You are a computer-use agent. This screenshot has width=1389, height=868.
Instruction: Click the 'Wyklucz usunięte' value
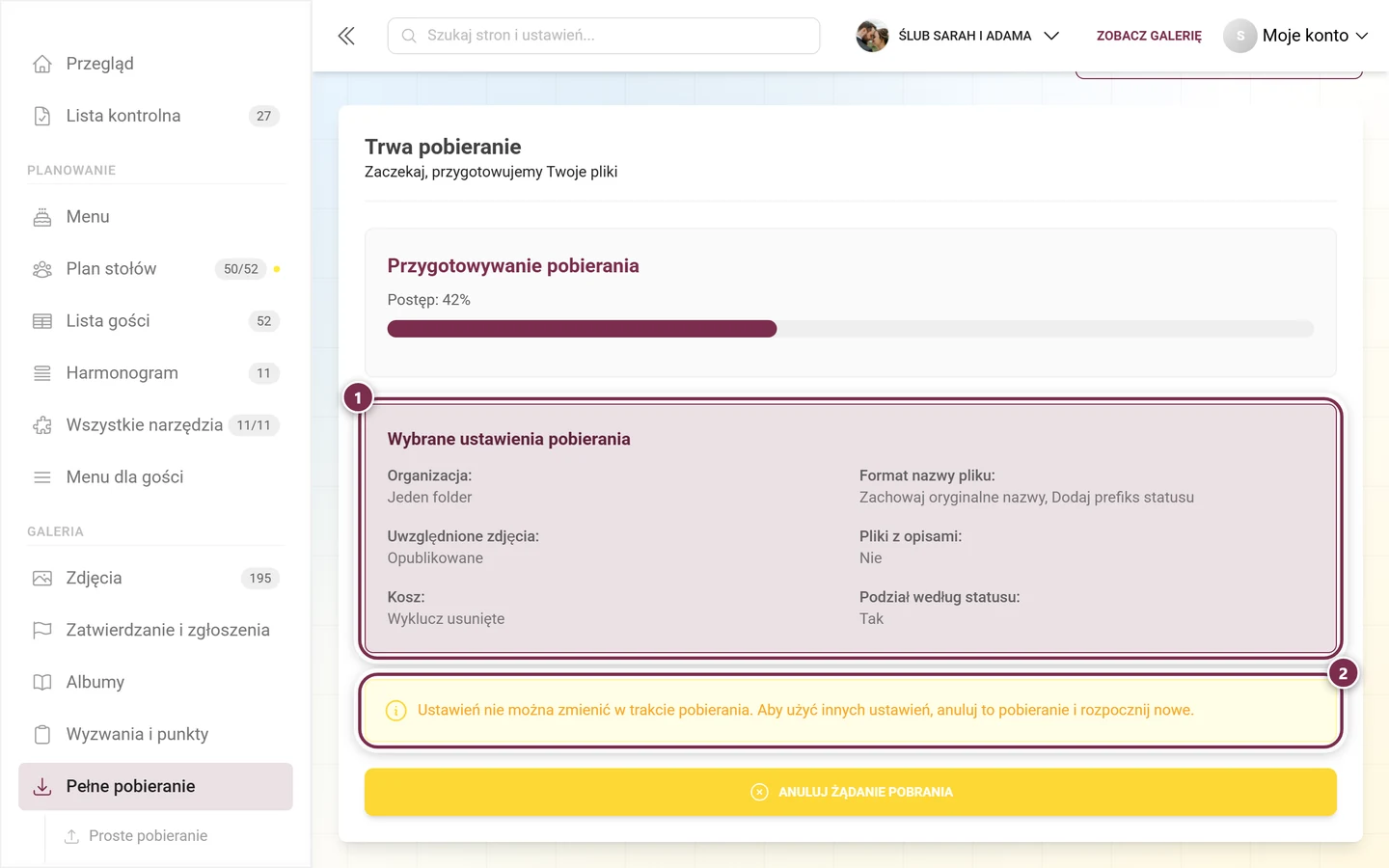click(446, 619)
